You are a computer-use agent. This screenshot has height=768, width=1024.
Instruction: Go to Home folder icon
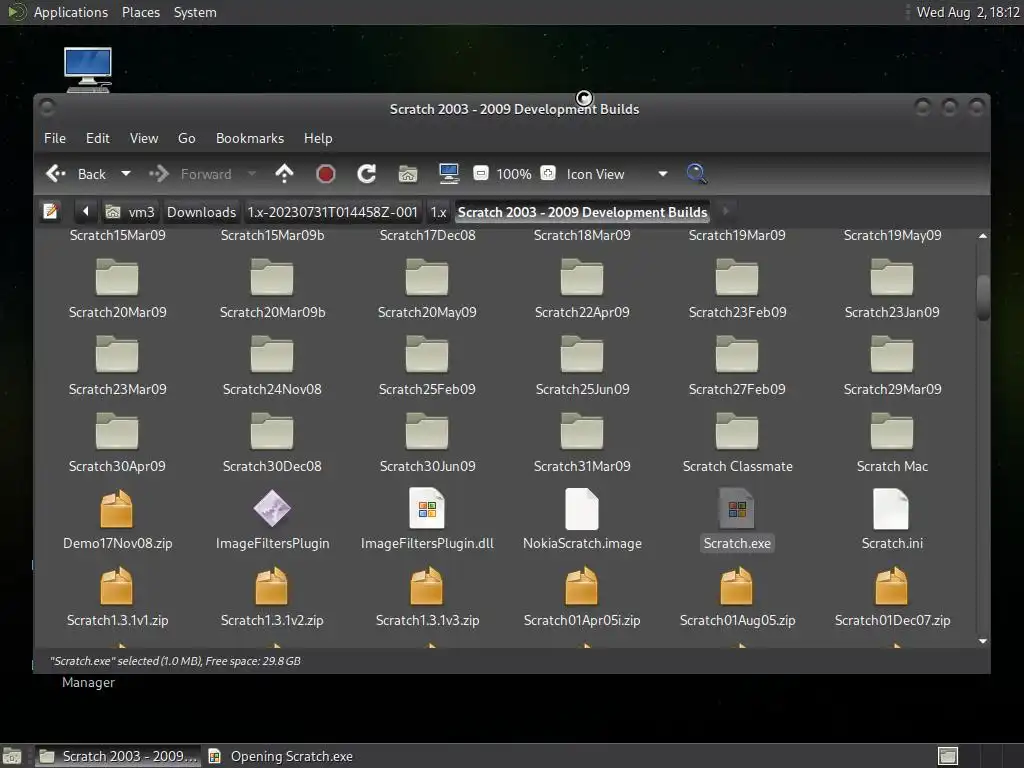[x=408, y=174]
